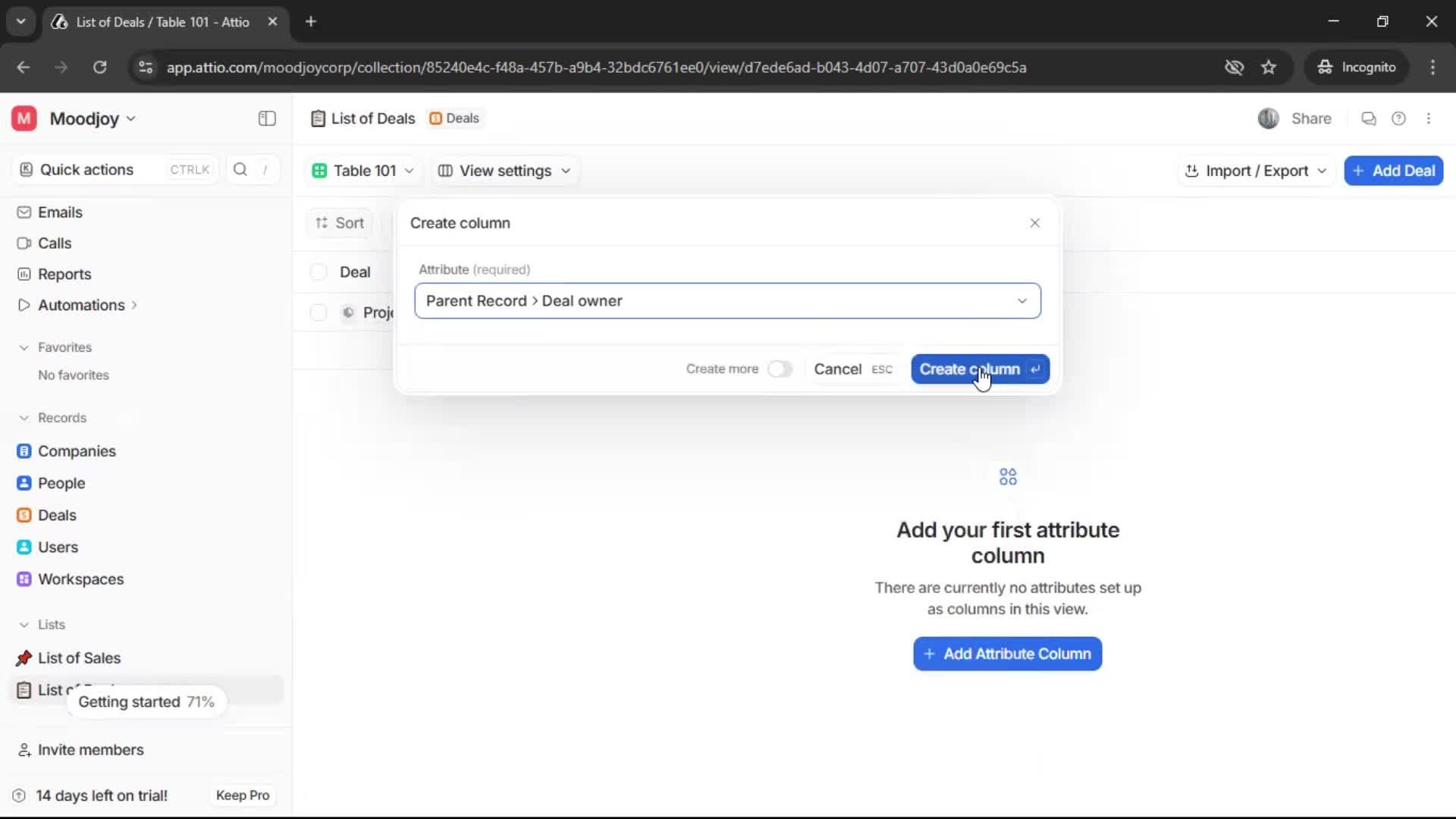This screenshot has height=819, width=1456.
Task: Click the Getting started 71% progress indicator
Action: pyautogui.click(x=146, y=701)
